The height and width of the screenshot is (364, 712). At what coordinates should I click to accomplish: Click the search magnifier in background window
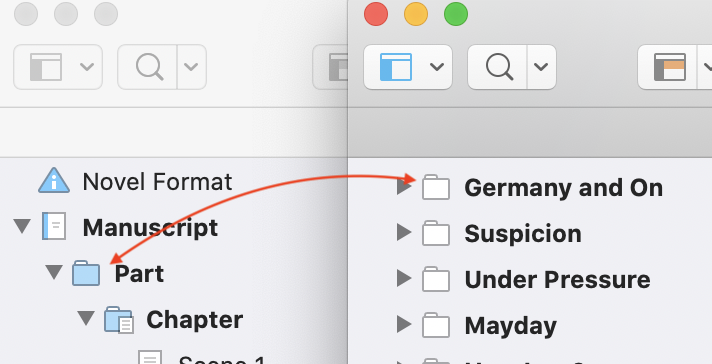click(x=149, y=67)
